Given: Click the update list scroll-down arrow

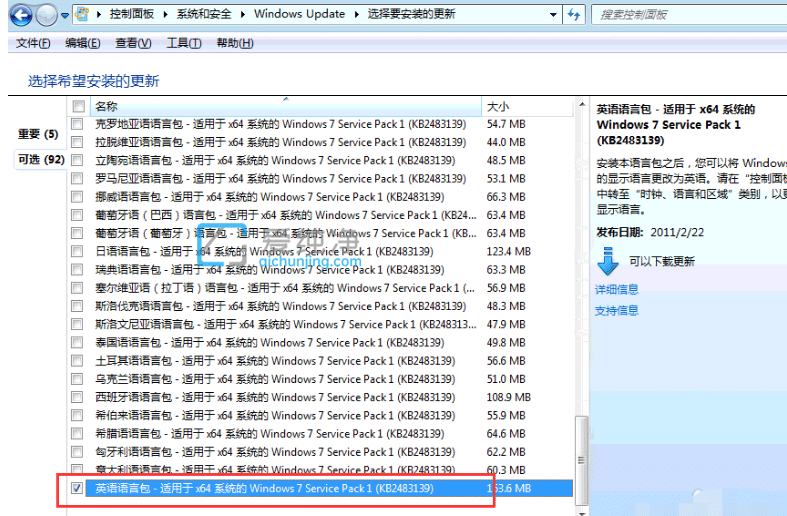Looking at the screenshot, I should coord(582,513).
